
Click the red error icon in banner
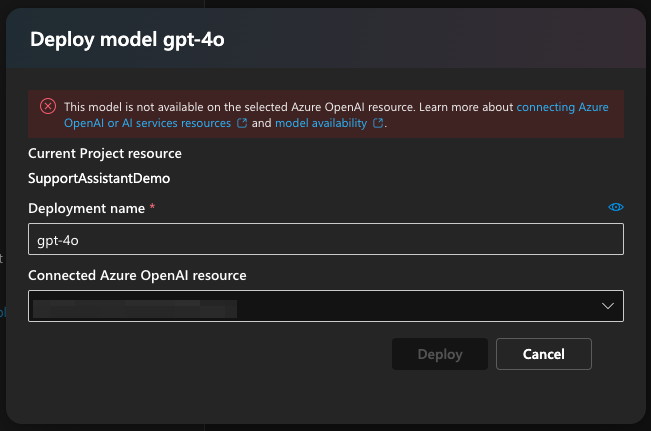(48, 106)
